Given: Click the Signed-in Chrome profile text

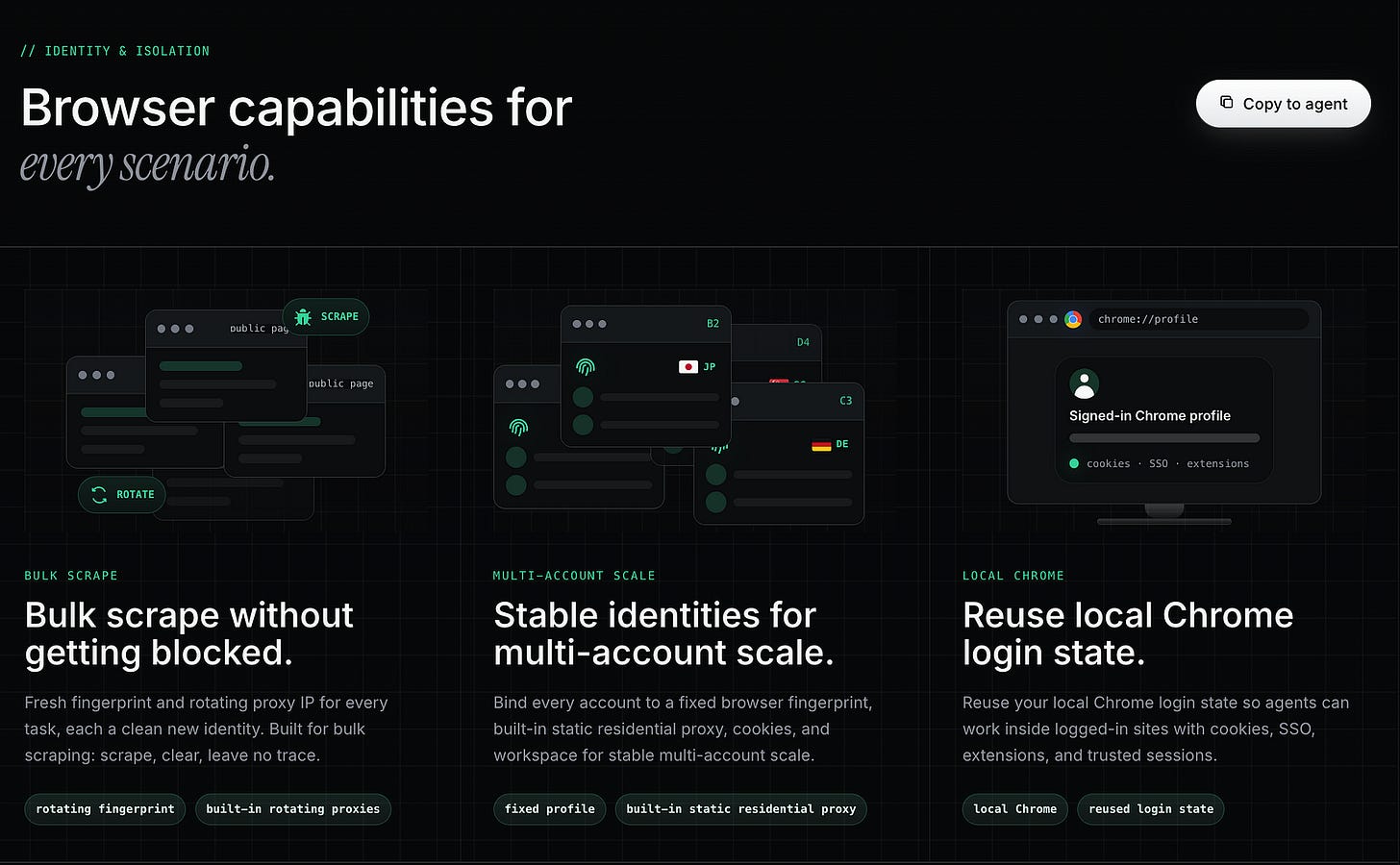Looking at the screenshot, I should pyautogui.click(x=1150, y=416).
